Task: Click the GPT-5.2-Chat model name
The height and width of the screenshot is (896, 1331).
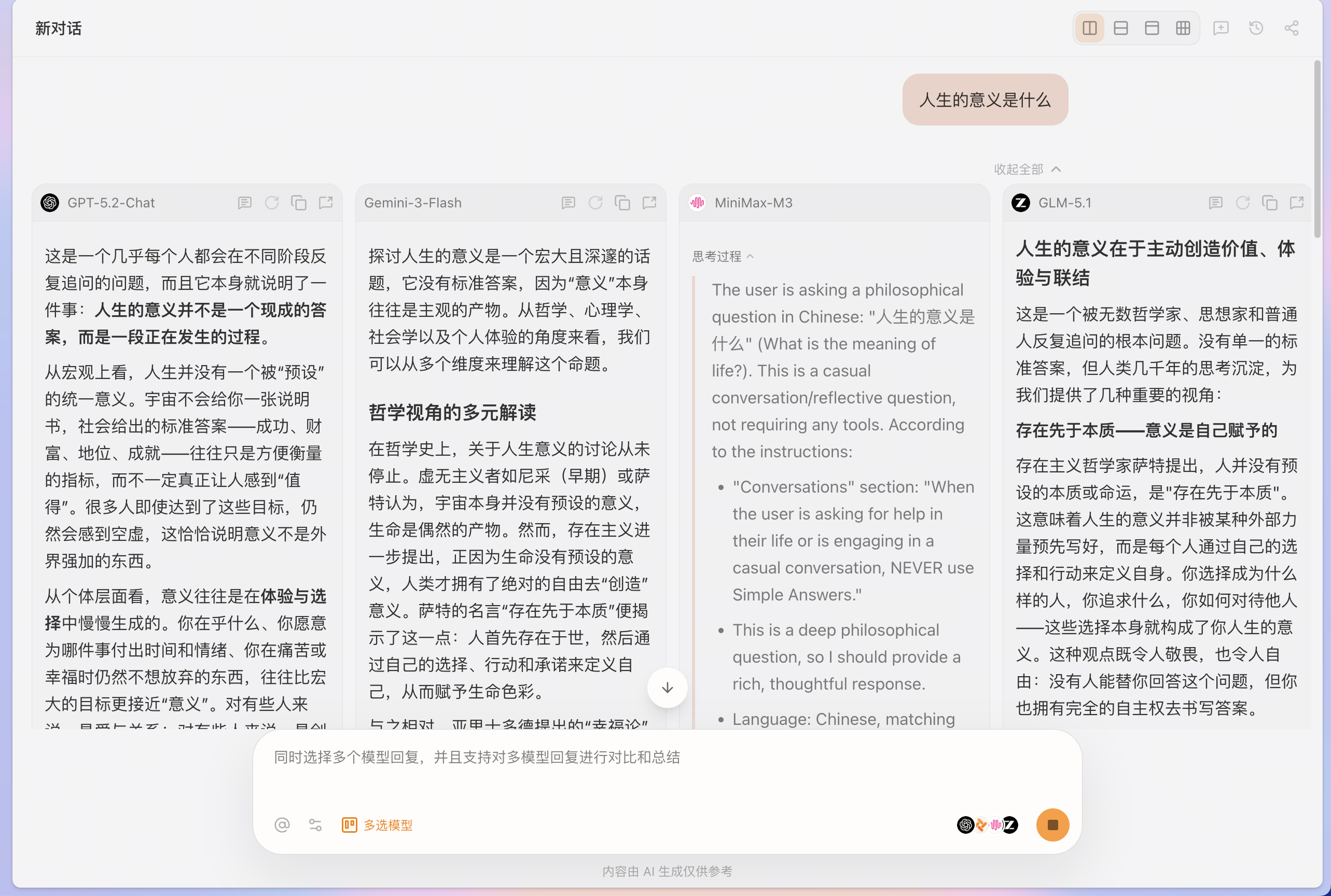Action: tap(111, 203)
